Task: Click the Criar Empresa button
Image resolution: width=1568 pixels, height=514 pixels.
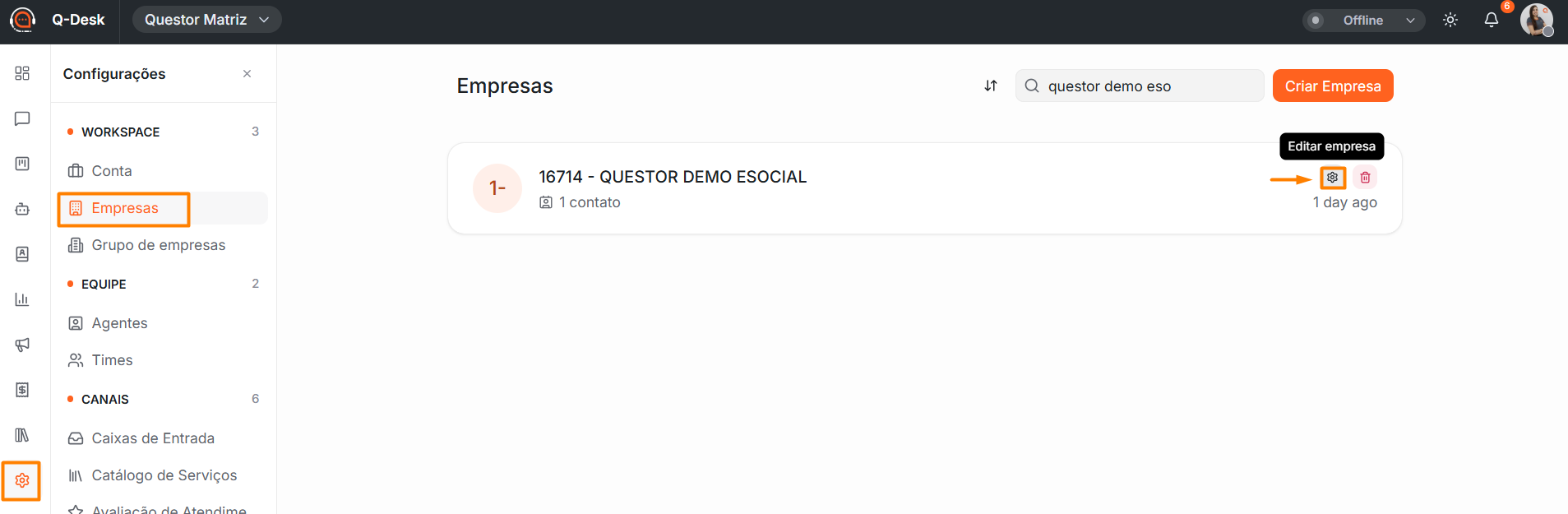Action: coord(1333,86)
